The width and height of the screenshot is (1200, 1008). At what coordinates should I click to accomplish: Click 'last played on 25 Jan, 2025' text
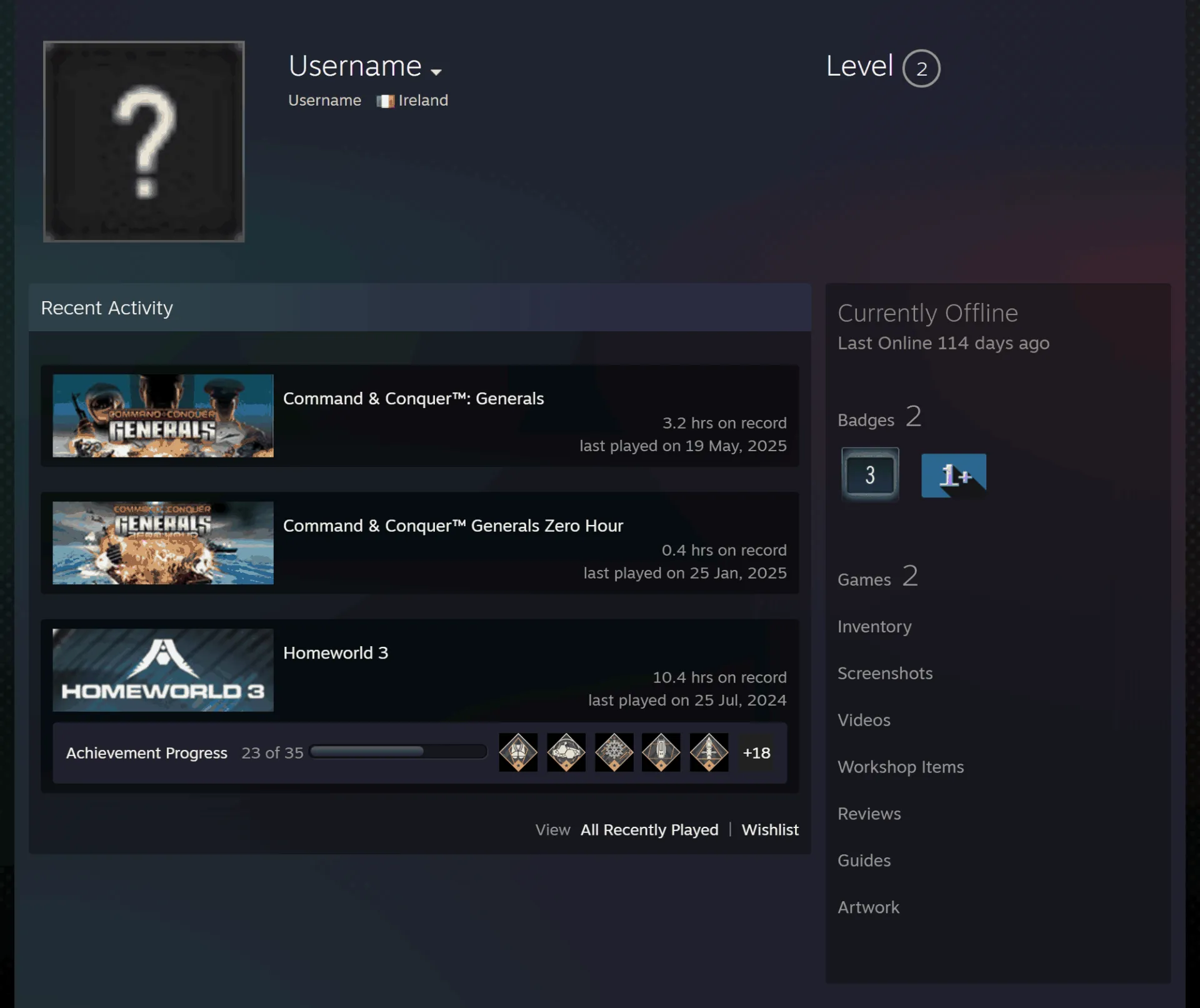[x=685, y=573]
